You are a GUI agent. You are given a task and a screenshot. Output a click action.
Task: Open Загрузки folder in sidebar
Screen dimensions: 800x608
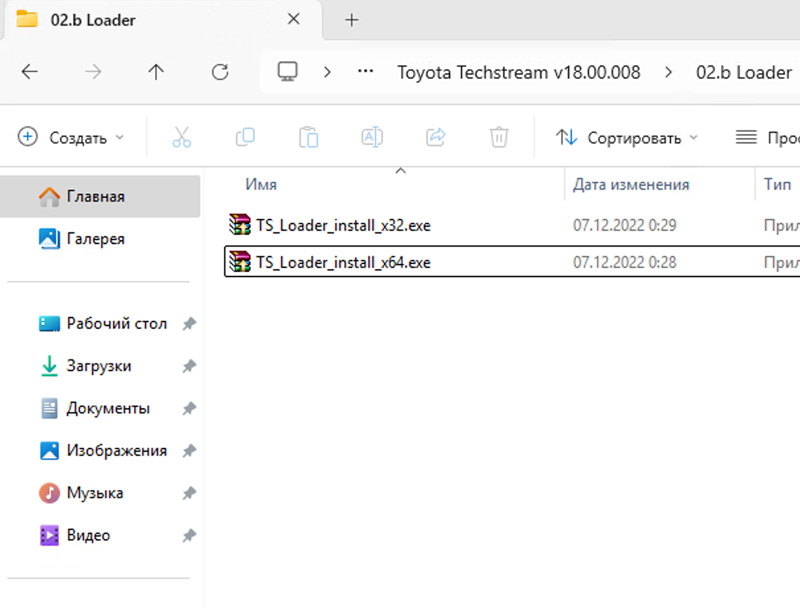tap(99, 366)
